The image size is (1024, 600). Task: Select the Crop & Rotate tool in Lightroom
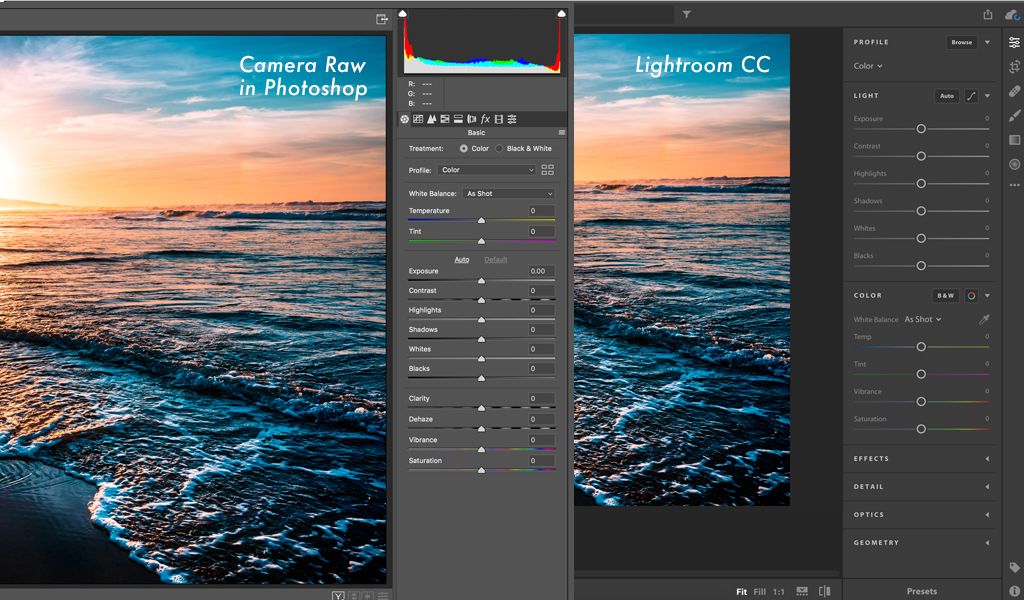pyautogui.click(x=1014, y=67)
